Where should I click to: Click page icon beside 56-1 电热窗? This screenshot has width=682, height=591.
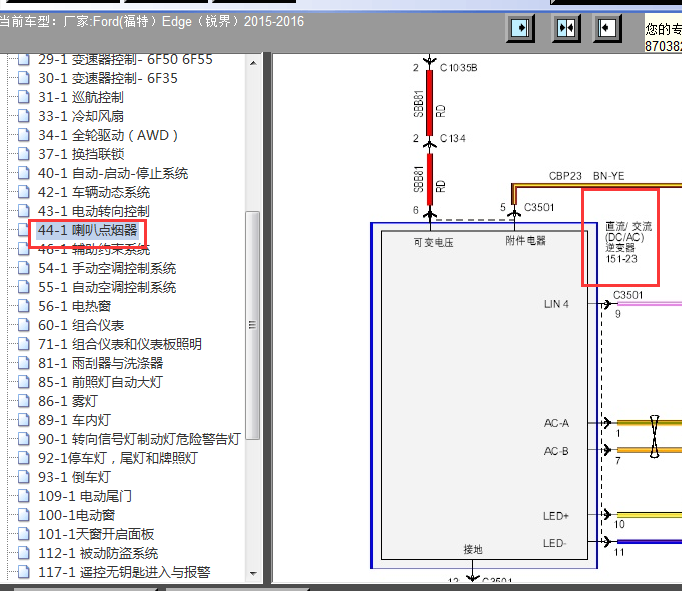[x=23, y=306]
